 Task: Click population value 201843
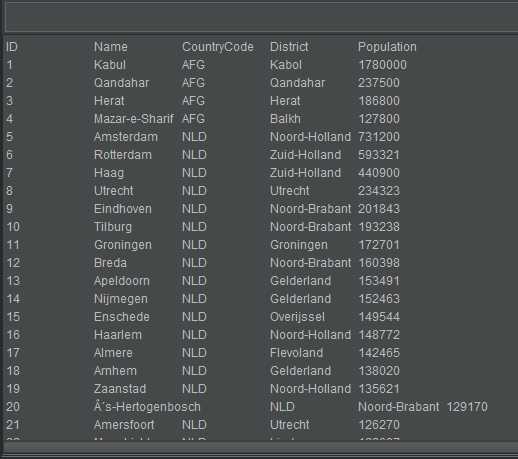[x=379, y=209]
